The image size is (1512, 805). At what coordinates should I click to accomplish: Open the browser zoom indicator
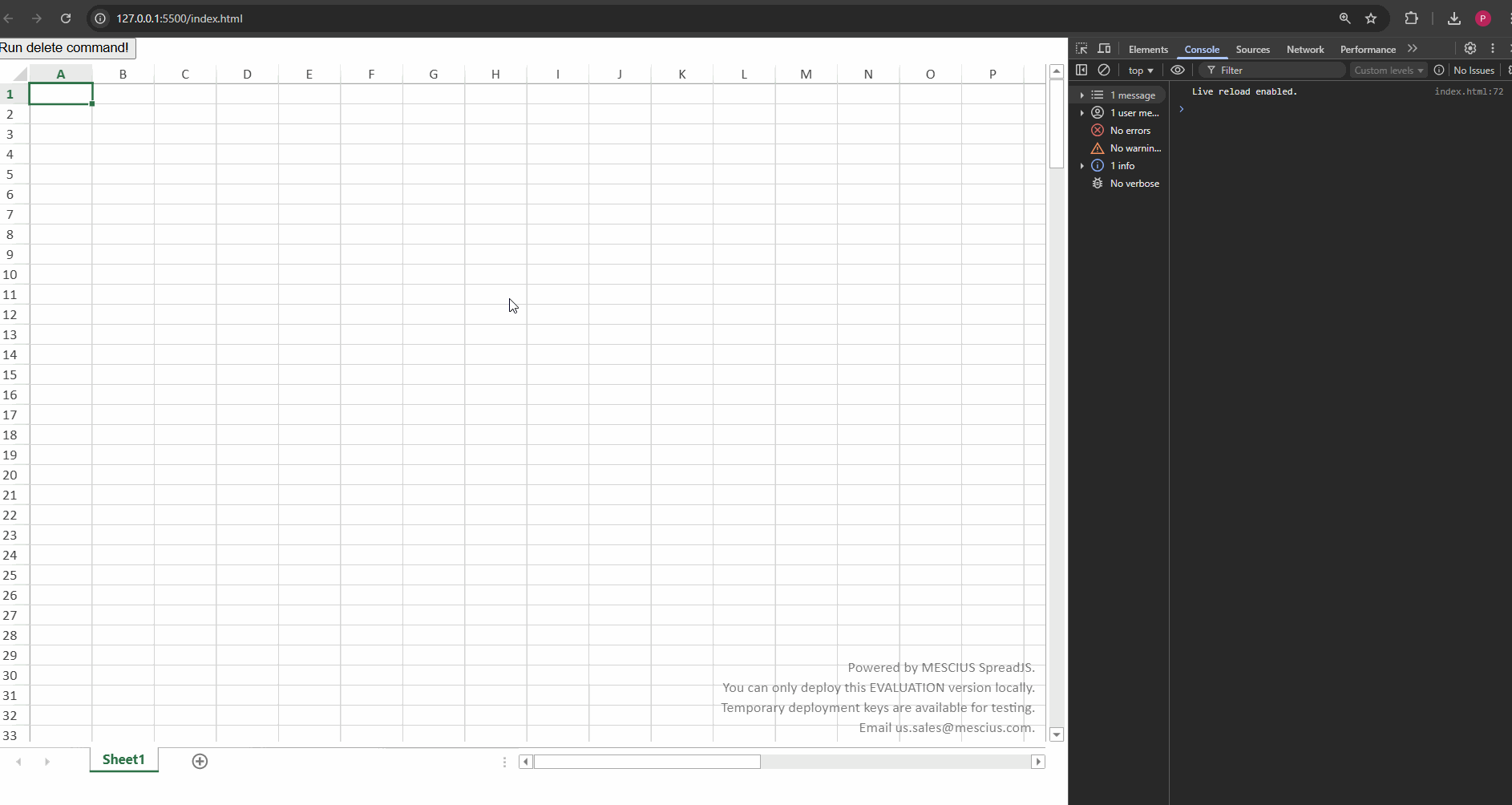coord(1345,18)
